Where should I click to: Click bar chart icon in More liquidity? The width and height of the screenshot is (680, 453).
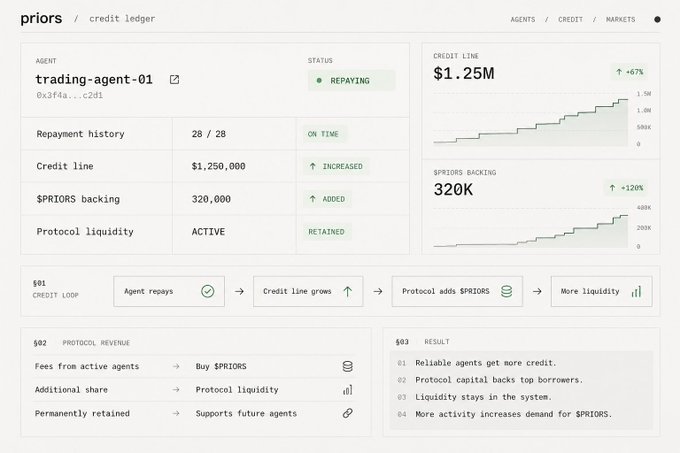636,291
